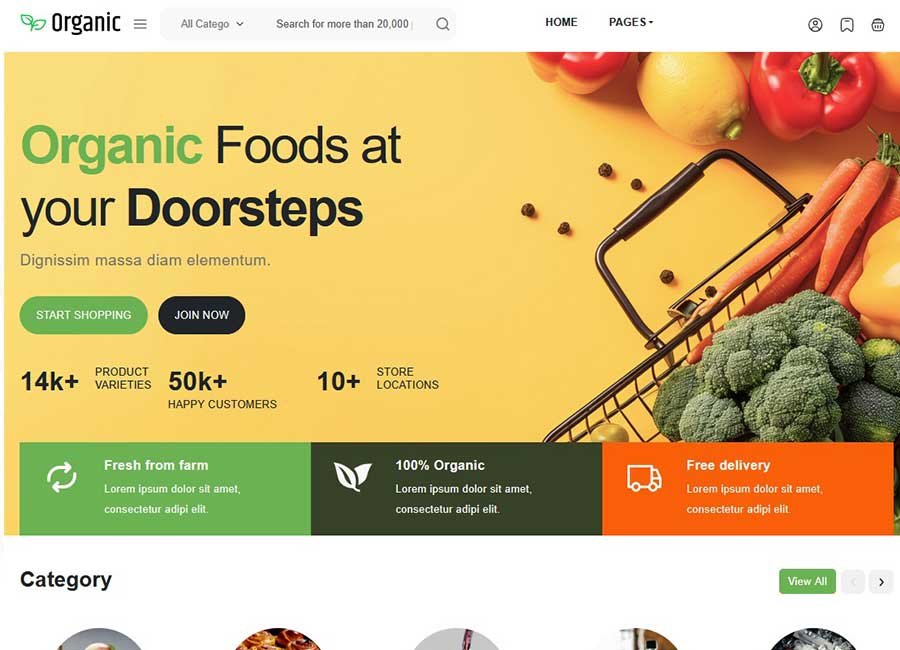This screenshot has width=900, height=650.
Task: Show next categories with right arrow
Action: coord(881,582)
